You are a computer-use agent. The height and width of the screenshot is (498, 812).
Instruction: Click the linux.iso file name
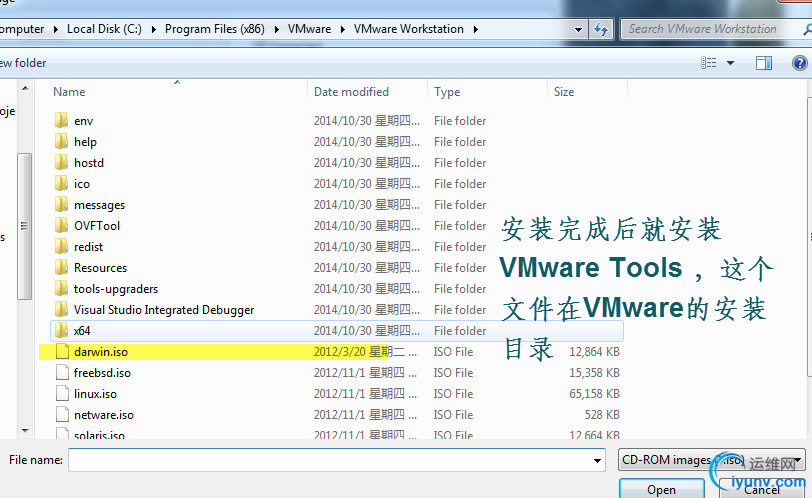(x=95, y=394)
